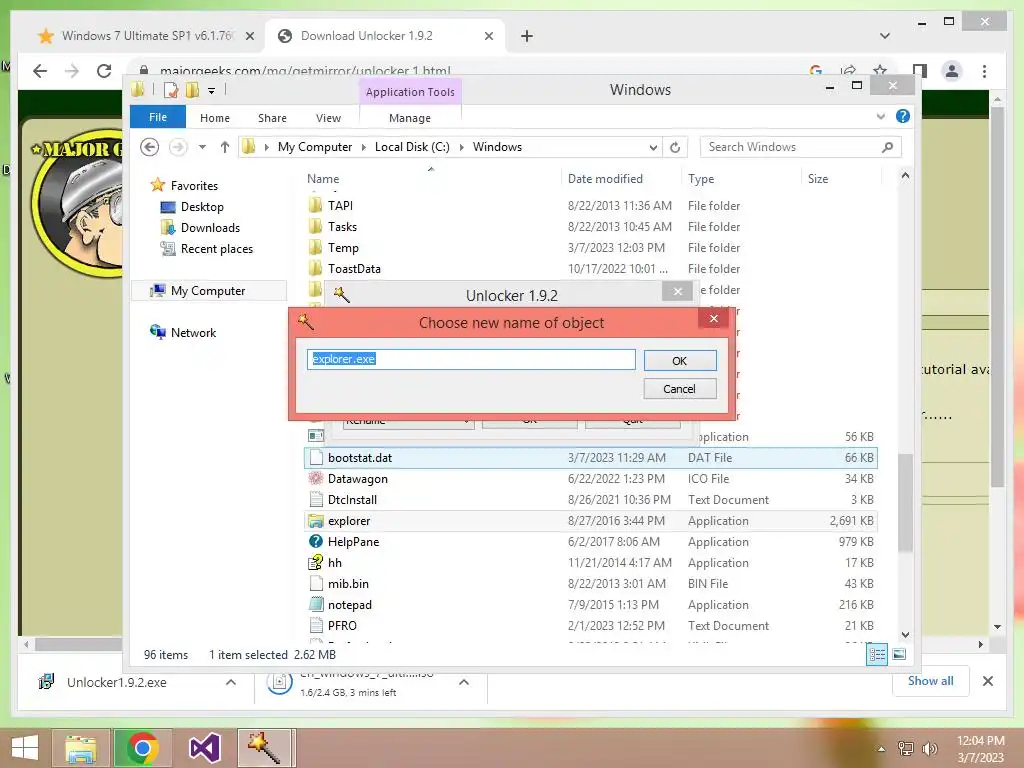Viewport: 1024px width, 768px height.
Task: Open the quick access toolbar dropdown
Action: 212,91
